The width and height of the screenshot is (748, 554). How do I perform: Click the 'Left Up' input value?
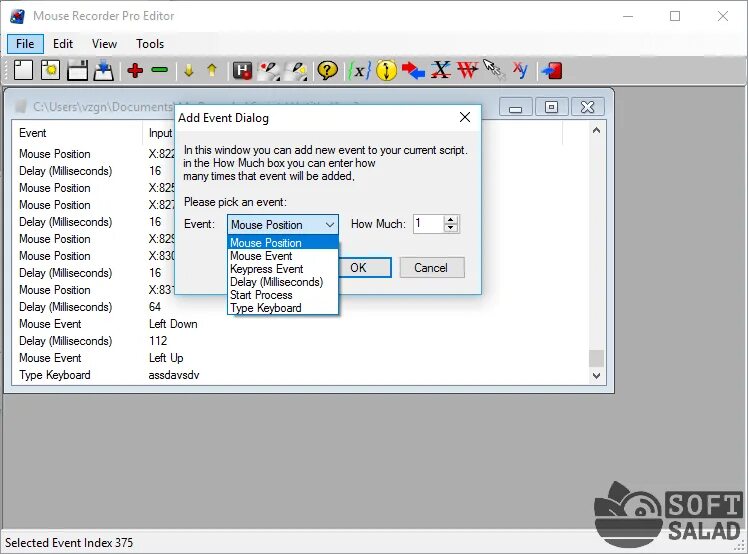pos(166,358)
